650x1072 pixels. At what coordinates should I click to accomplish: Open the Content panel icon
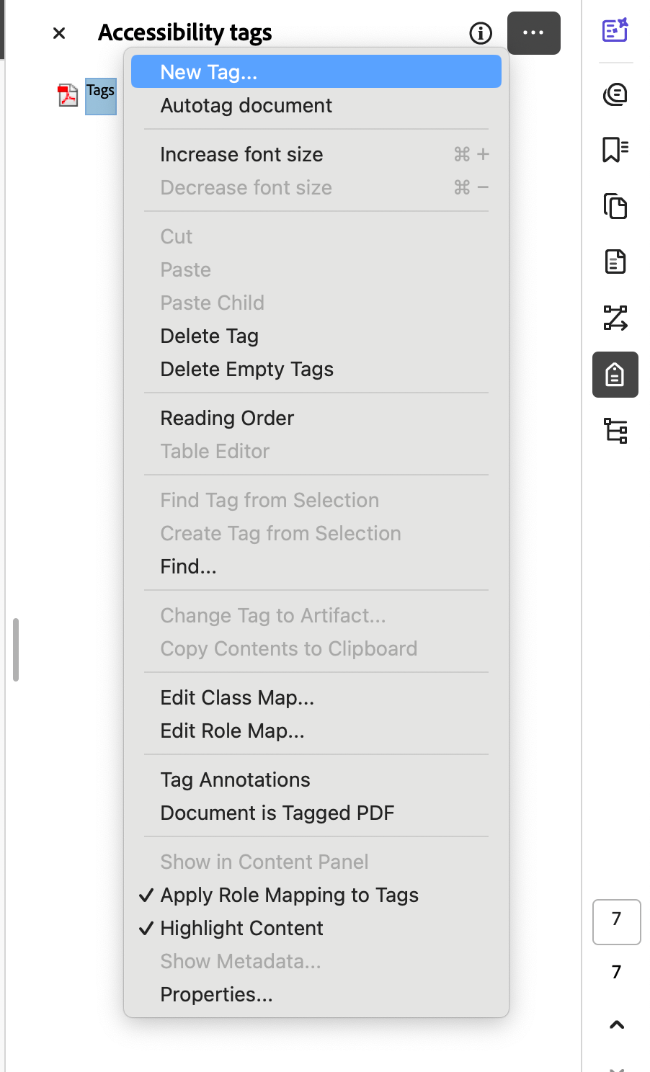point(614,261)
